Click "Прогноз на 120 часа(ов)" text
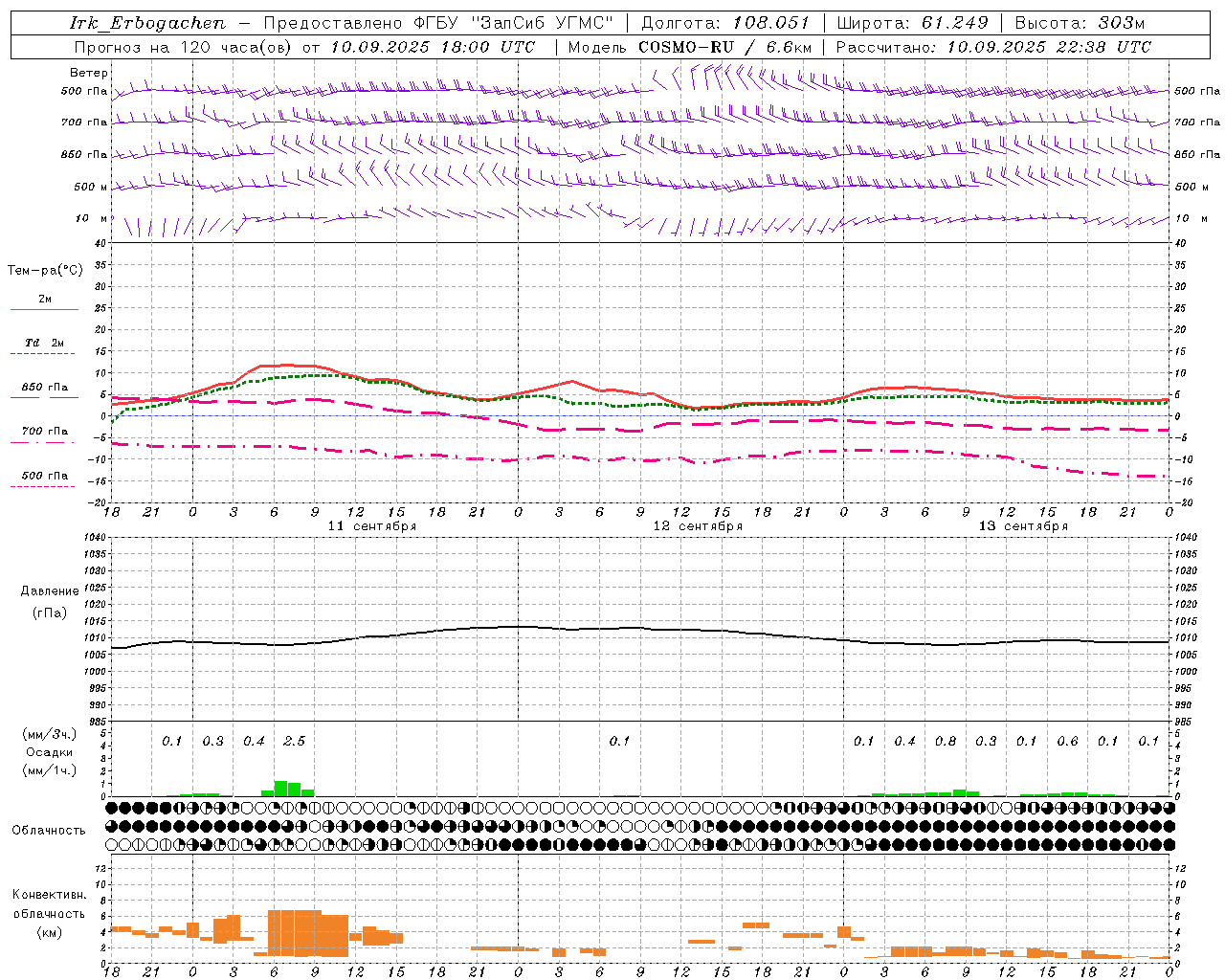Viewport: 1225px width, 980px height. (x=184, y=47)
